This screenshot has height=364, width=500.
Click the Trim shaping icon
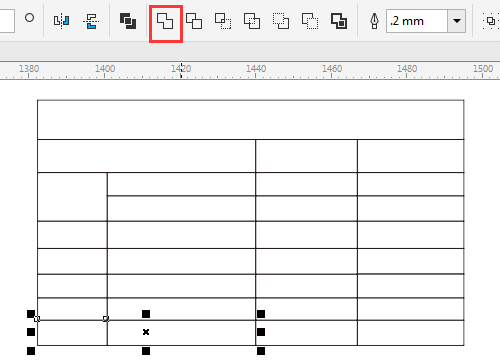[x=194, y=21]
